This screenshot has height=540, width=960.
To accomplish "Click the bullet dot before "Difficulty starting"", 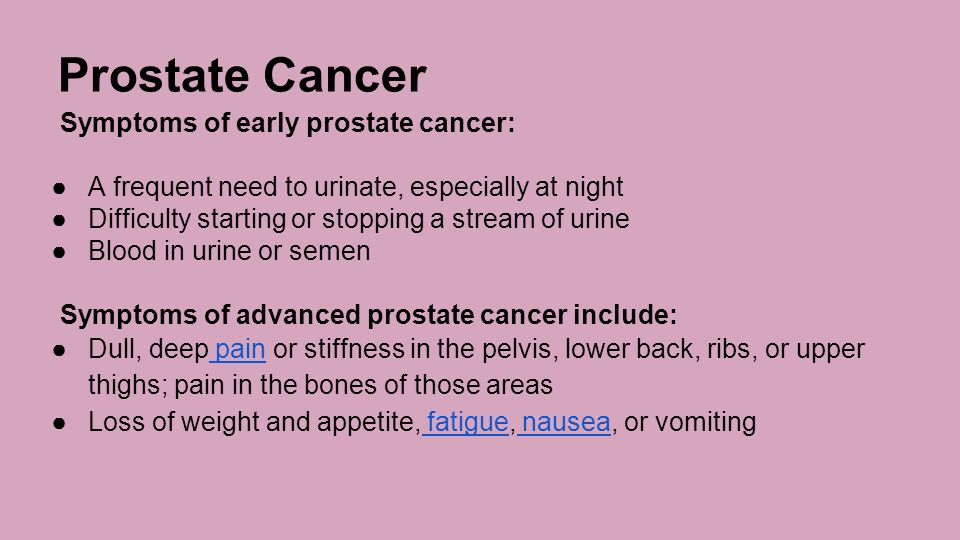I will (59, 220).
